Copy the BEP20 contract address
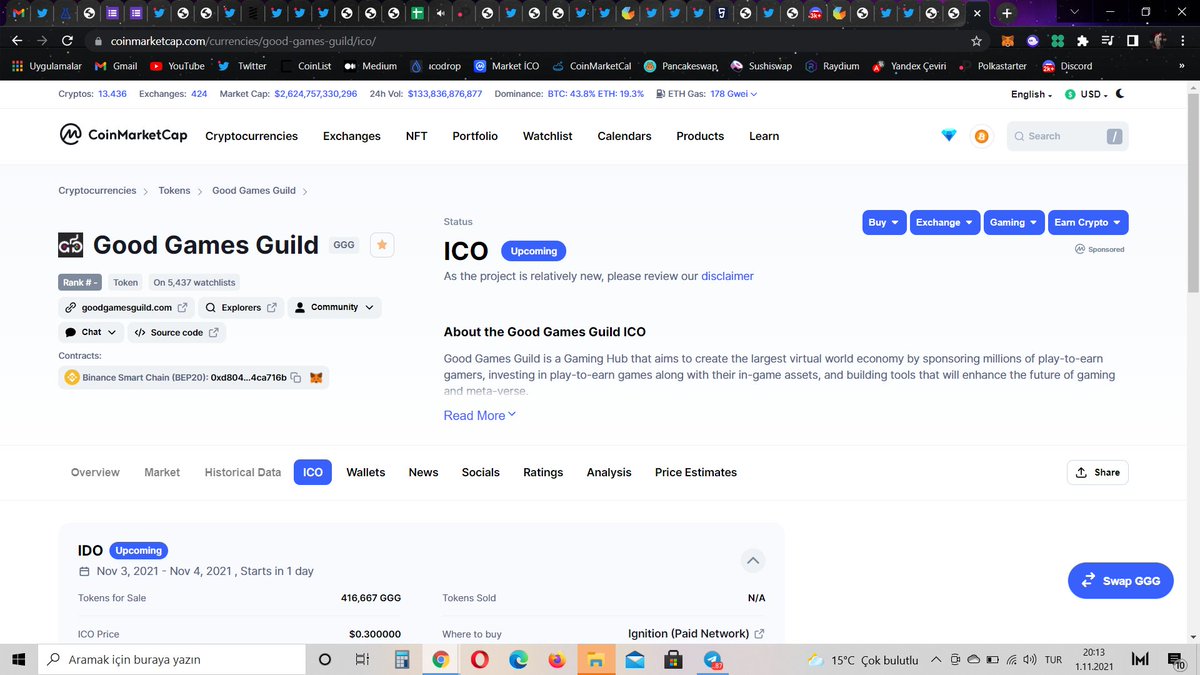 (296, 378)
